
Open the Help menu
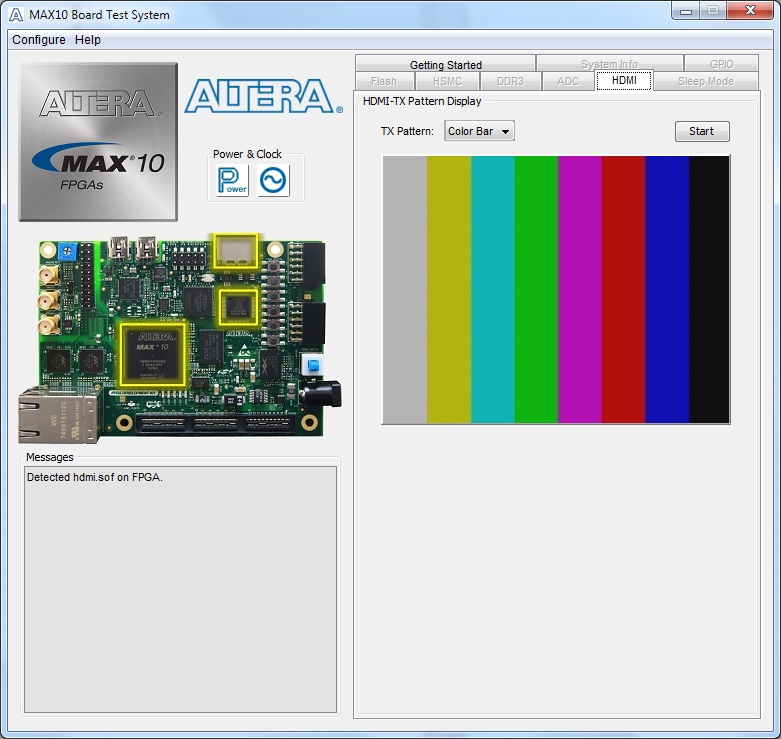coord(88,40)
